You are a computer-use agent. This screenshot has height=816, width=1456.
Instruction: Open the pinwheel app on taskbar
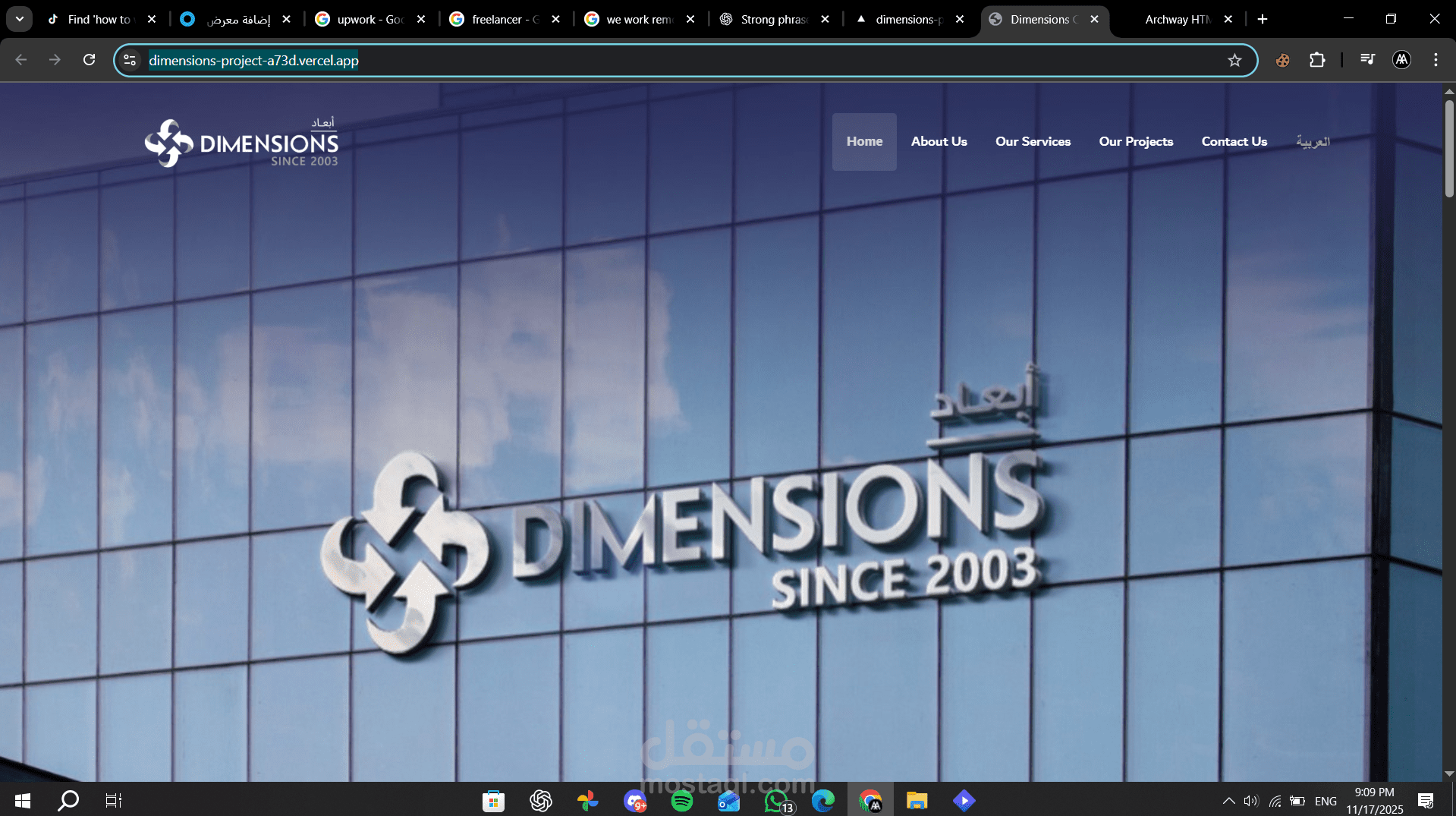tap(587, 800)
